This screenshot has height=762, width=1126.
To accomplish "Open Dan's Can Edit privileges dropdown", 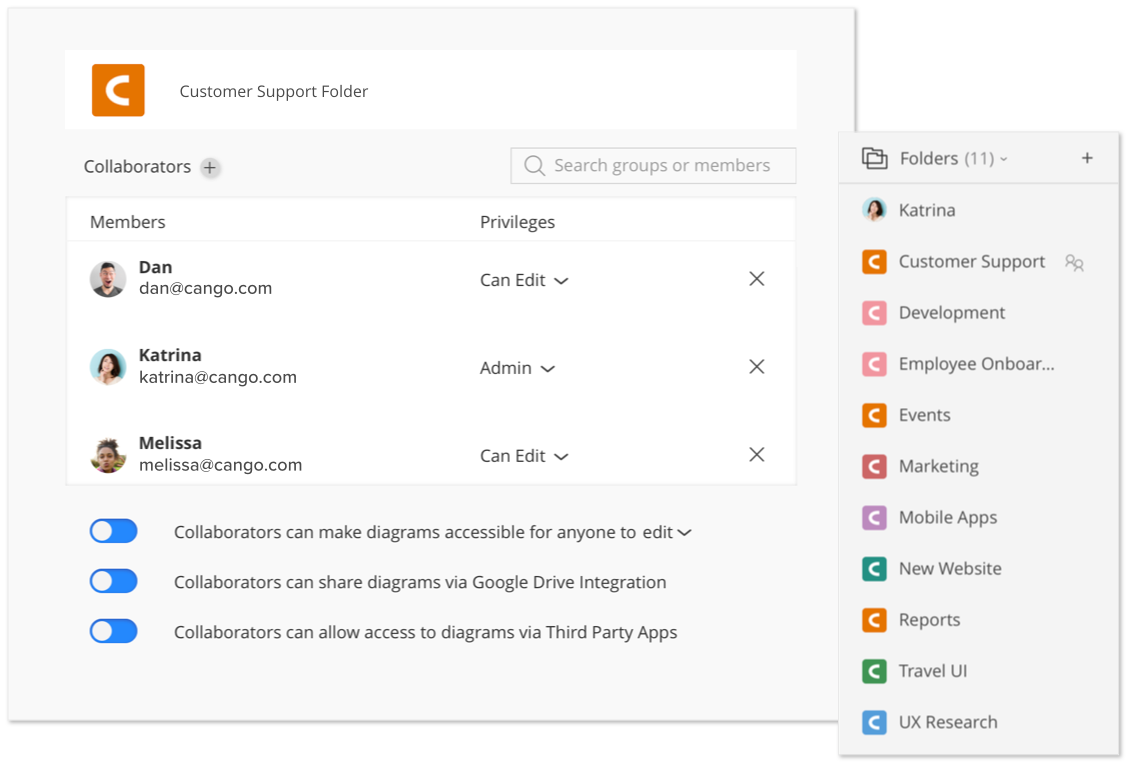I will point(524,281).
